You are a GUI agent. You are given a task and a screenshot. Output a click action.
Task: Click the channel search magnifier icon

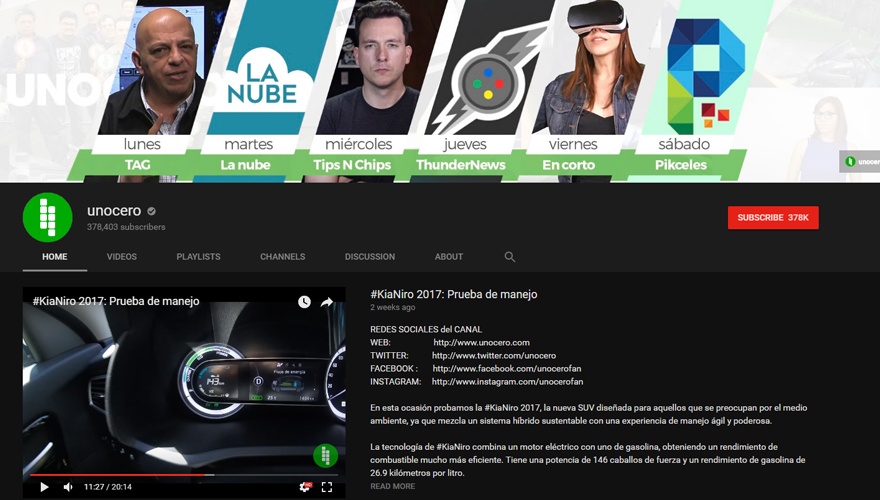510,256
